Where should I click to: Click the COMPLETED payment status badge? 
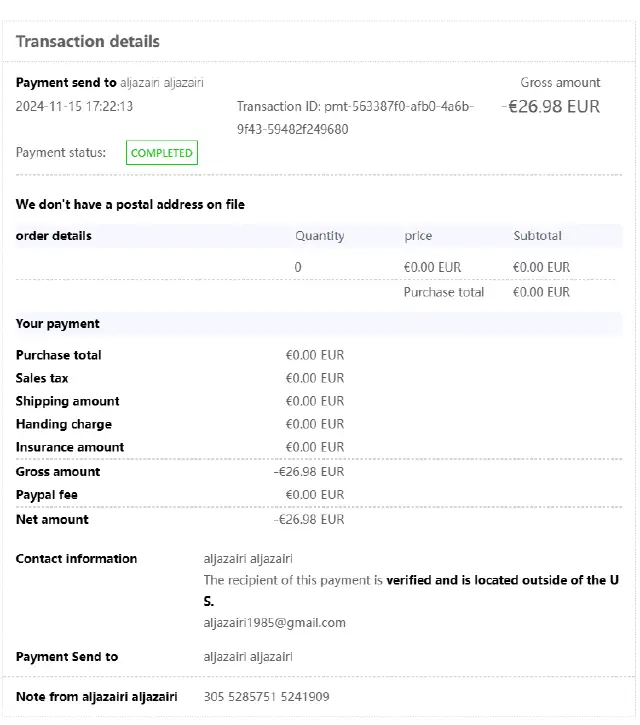coord(161,153)
